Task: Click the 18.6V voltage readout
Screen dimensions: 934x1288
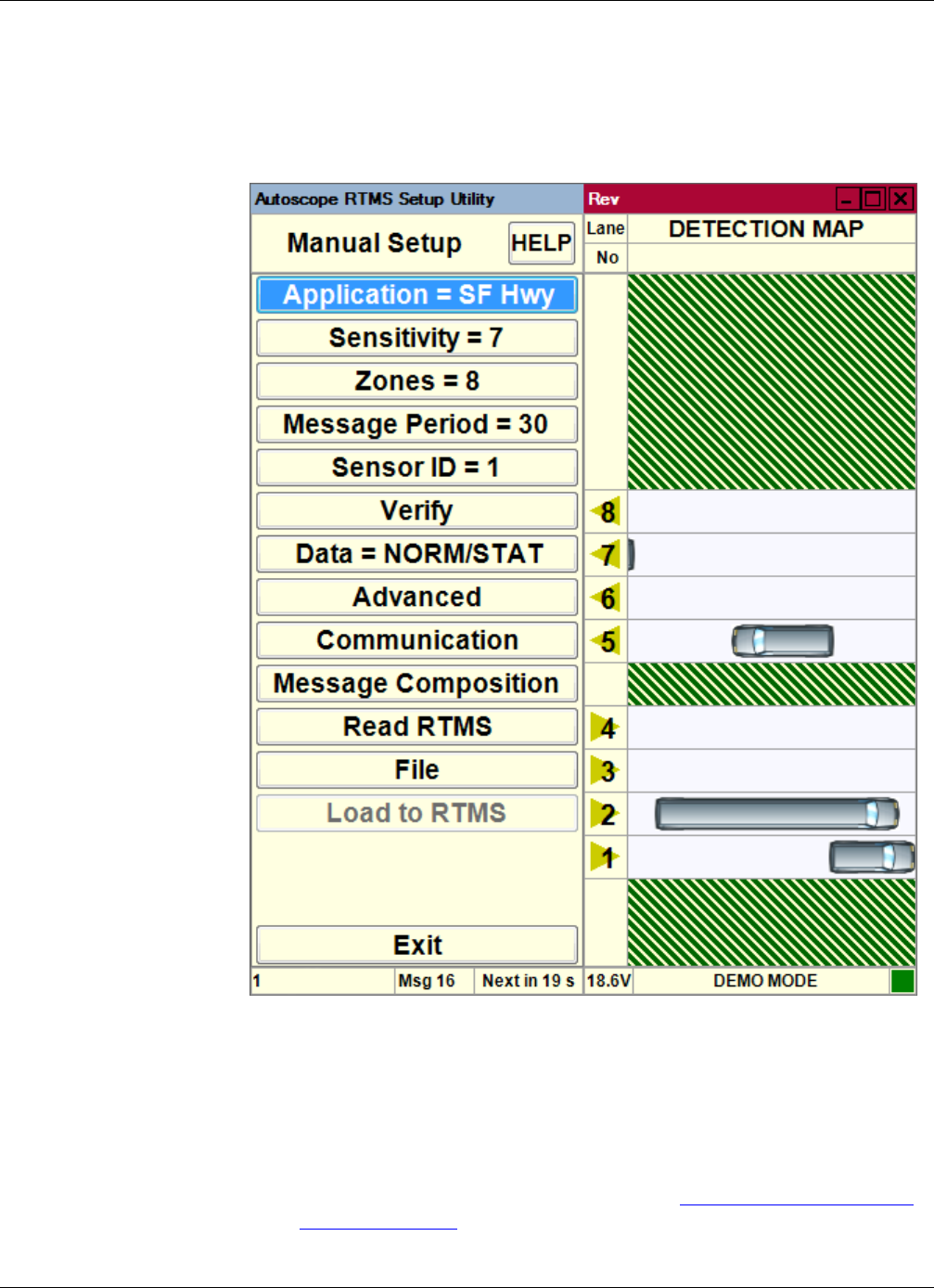Action: tap(608, 981)
